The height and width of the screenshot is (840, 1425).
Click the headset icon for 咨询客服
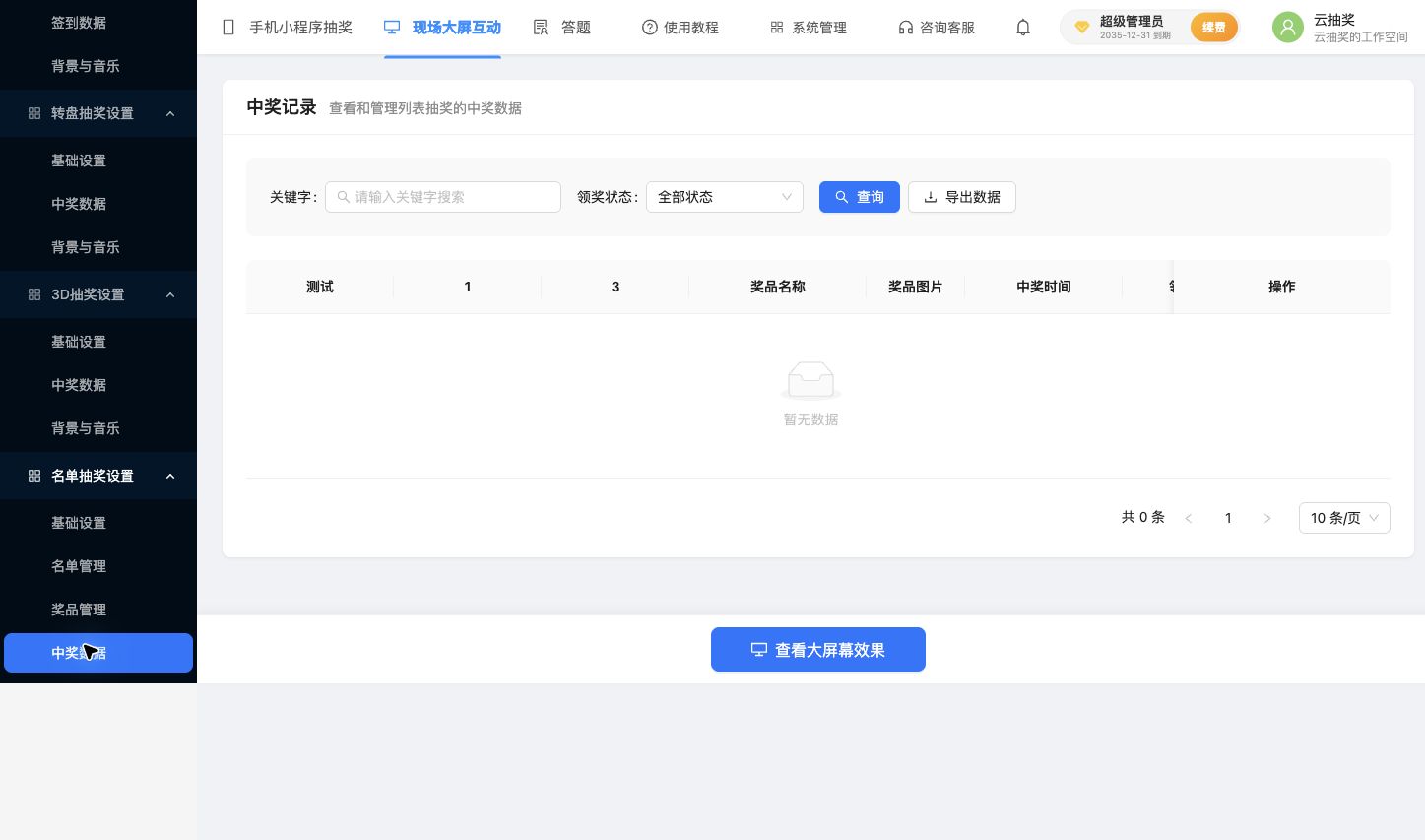(906, 28)
